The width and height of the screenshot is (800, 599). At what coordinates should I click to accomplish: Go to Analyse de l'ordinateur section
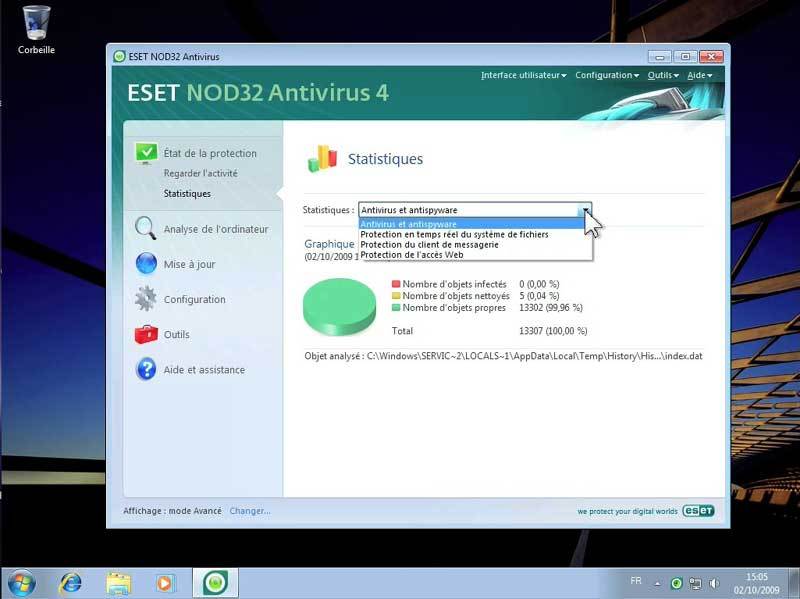tap(216, 229)
